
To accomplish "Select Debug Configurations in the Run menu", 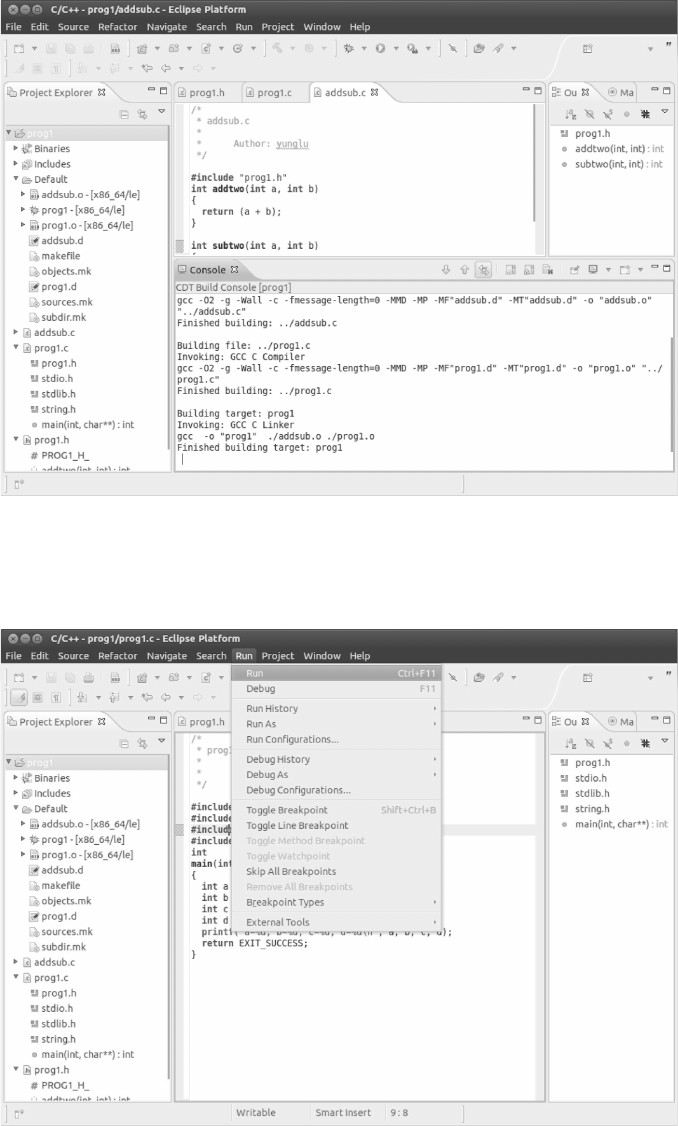I will click(337, 790).
